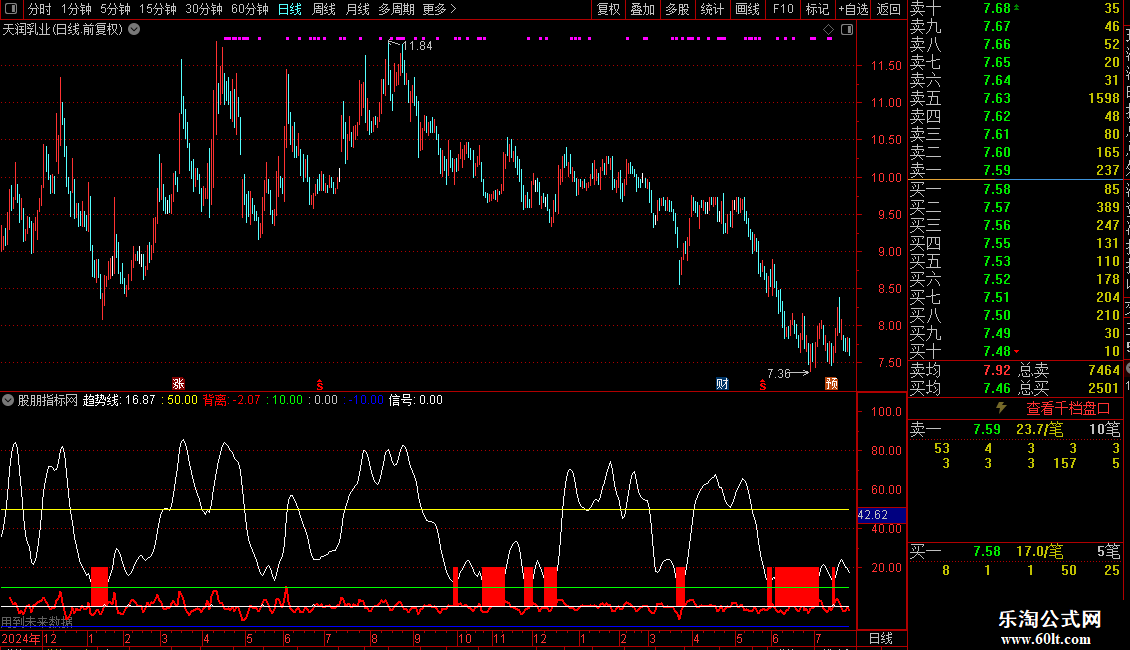The width and height of the screenshot is (1130, 650).
Task: Click the 查看千档盘口 link
Action: pyautogui.click(x=1068, y=409)
